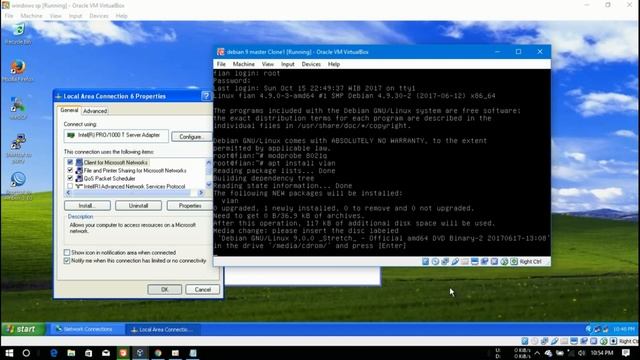
Task: Open the XP start button
Action: tap(22, 329)
